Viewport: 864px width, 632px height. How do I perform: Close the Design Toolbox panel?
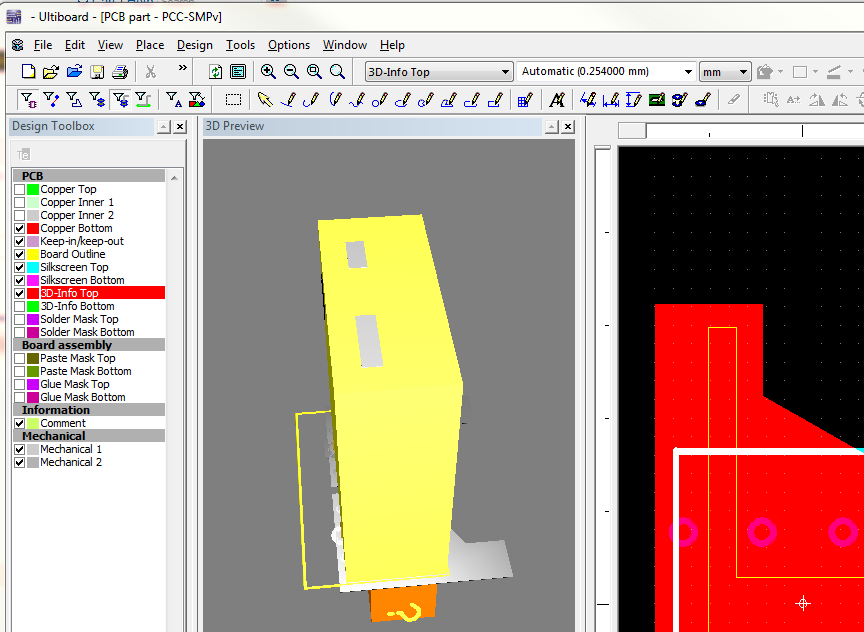180,127
